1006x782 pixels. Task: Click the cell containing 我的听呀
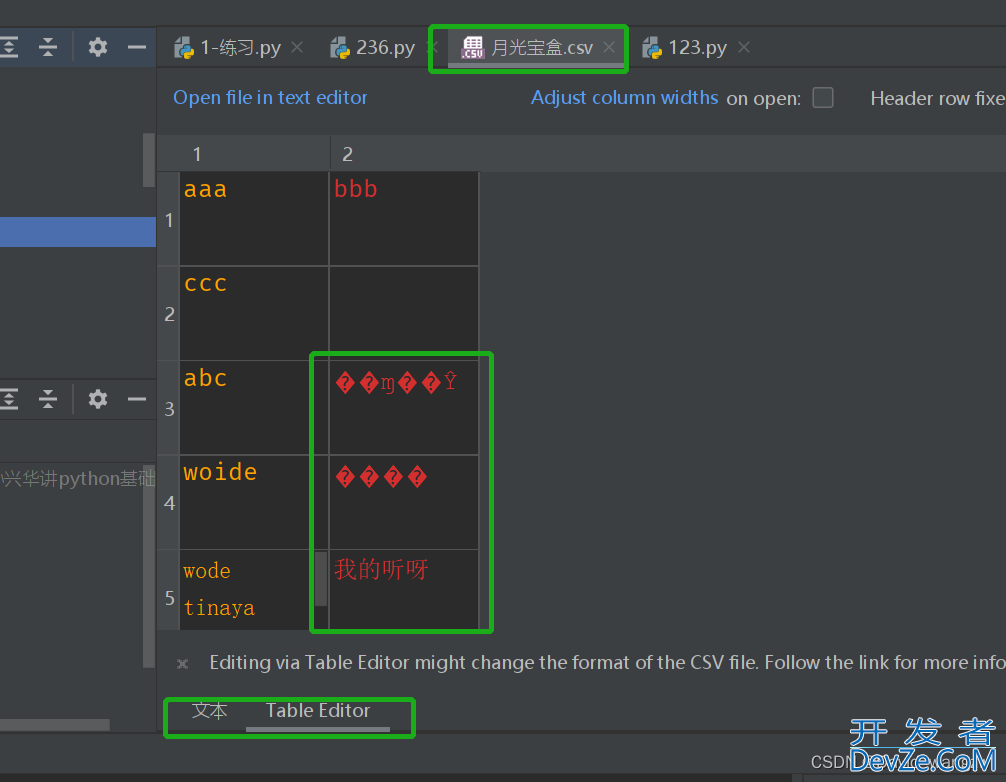coord(404,589)
